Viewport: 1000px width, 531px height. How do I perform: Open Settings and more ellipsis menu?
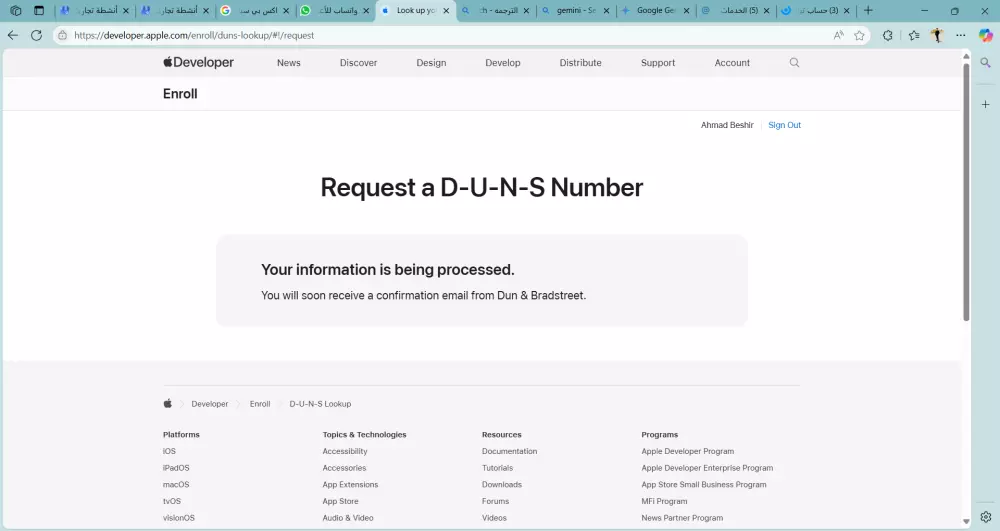pyautogui.click(x=960, y=36)
